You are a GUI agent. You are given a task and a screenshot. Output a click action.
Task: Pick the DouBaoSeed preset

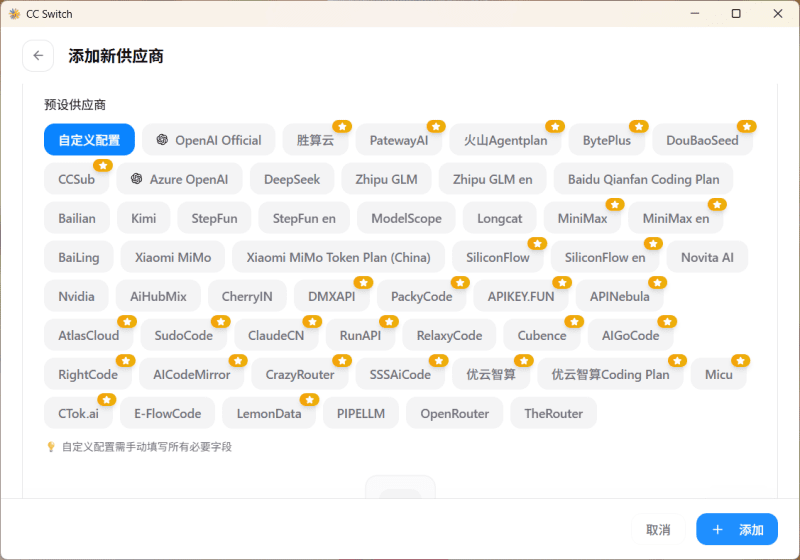[x=702, y=140]
